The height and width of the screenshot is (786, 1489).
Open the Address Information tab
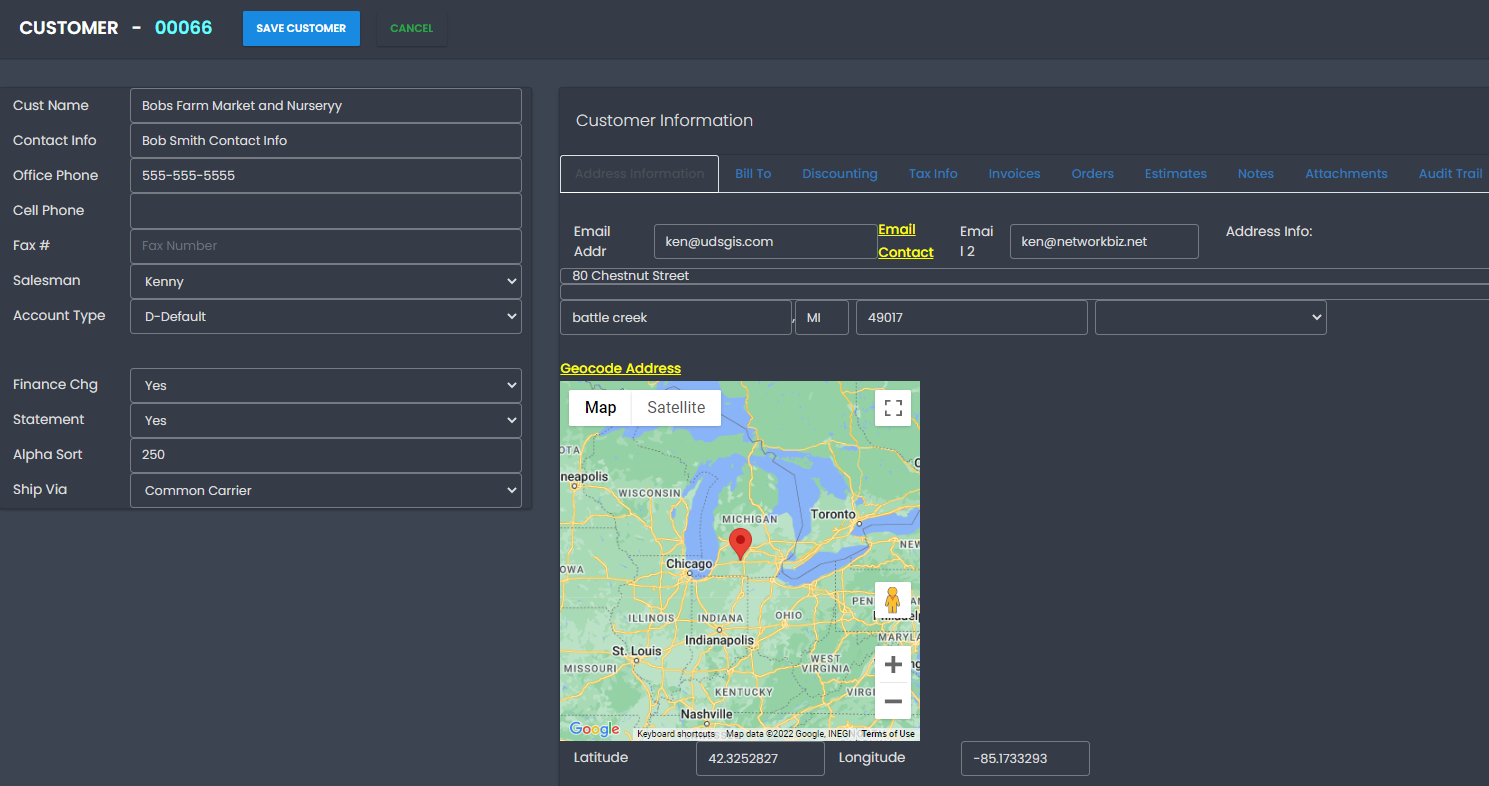pyautogui.click(x=639, y=173)
